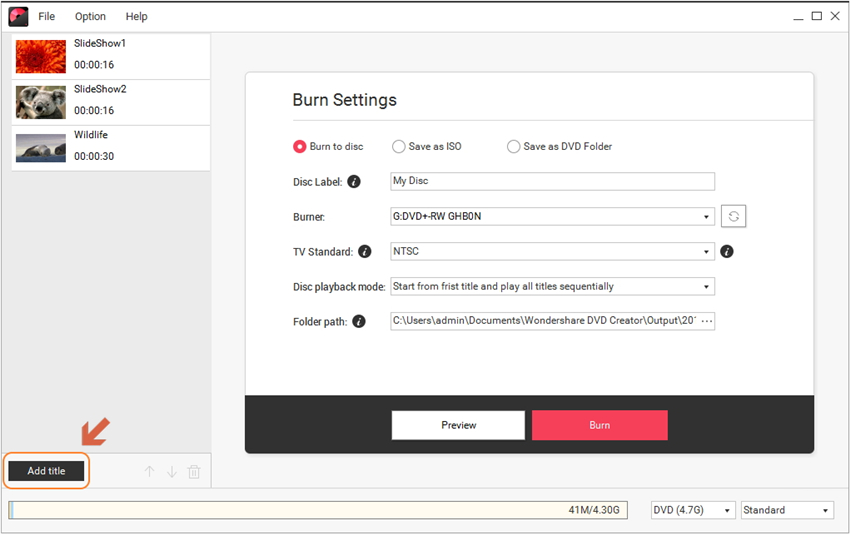Open the File menu
The image size is (850, 535).
[x=47, y=16]
